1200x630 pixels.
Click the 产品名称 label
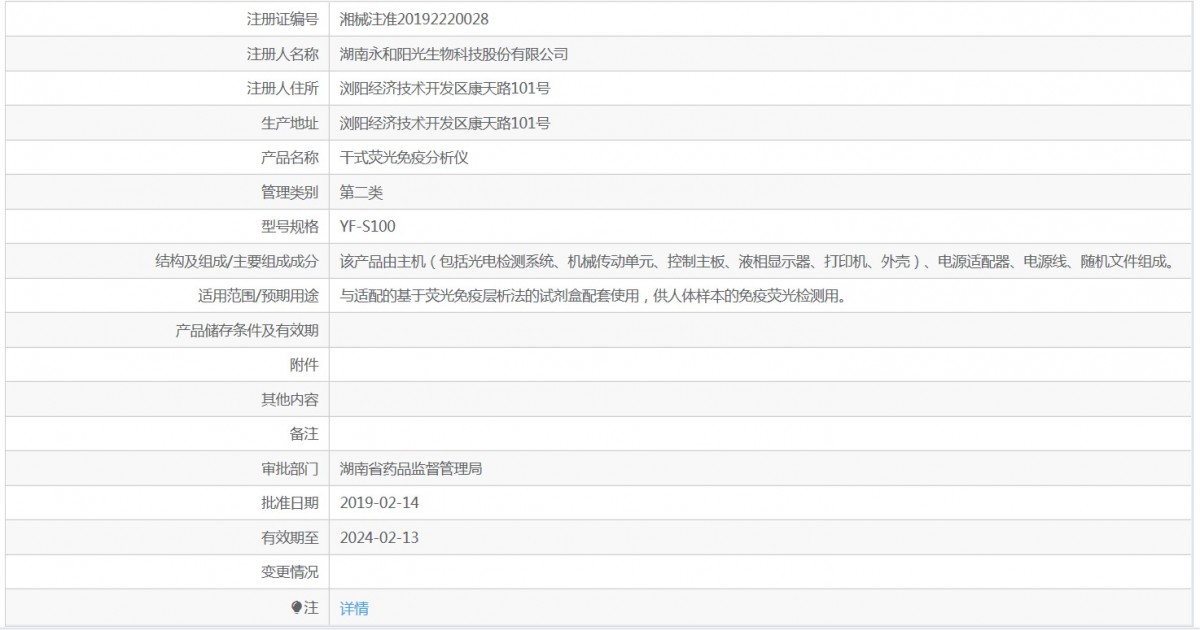[x=289, y=157]
